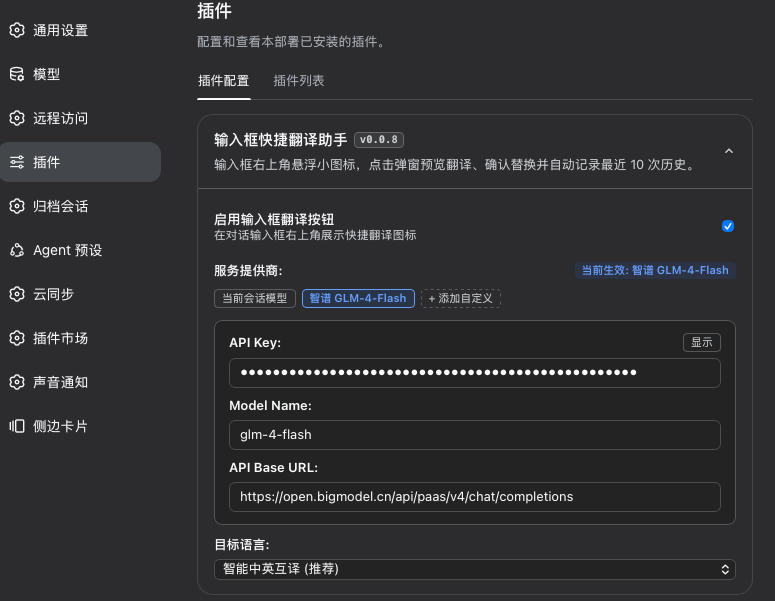
Task: Click the masked API Key field
Action: (474, 373)
